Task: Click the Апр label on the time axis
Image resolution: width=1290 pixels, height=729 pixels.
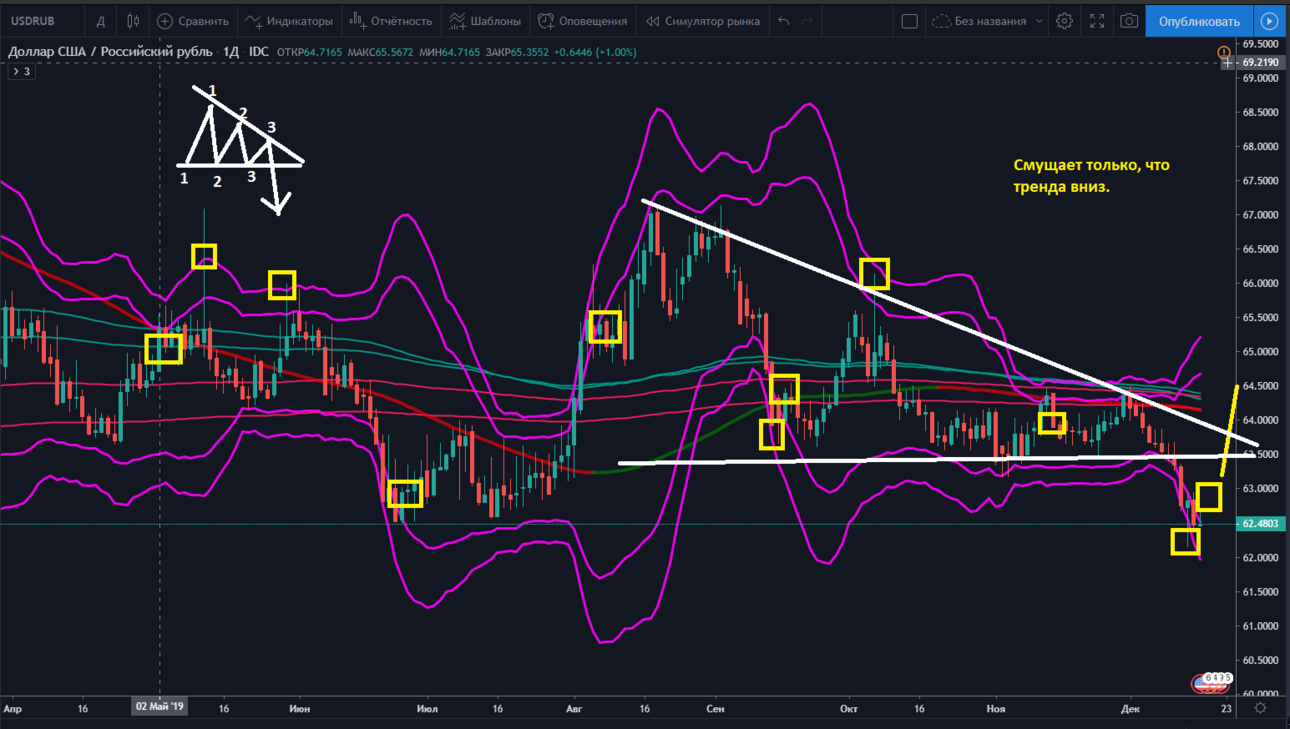Action: click(x=12, y=708)
